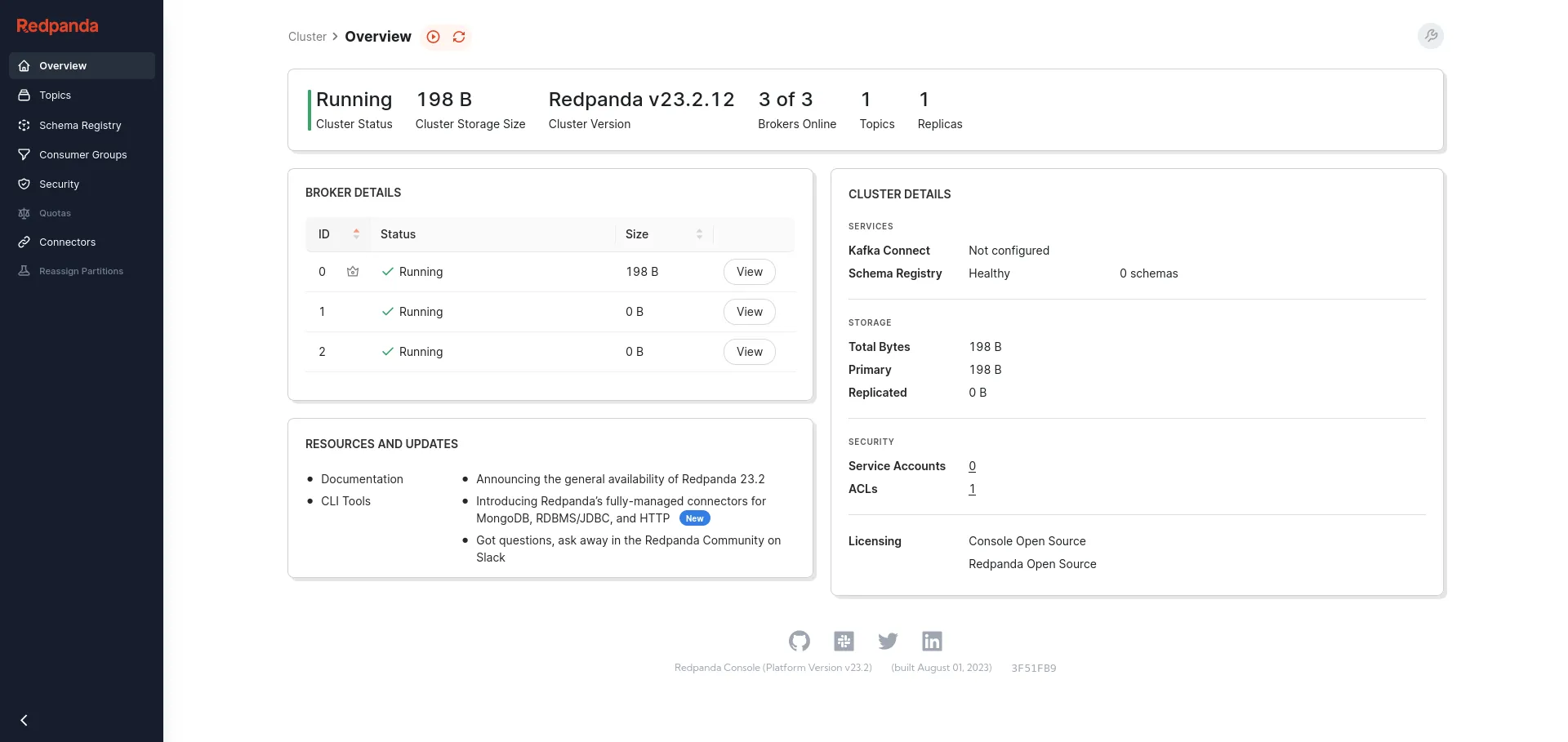Image resolution: width=1568 pixels, height=742 pixels.
Task: Click the Service Accounts count 0
Action: (x=972, y=466)
